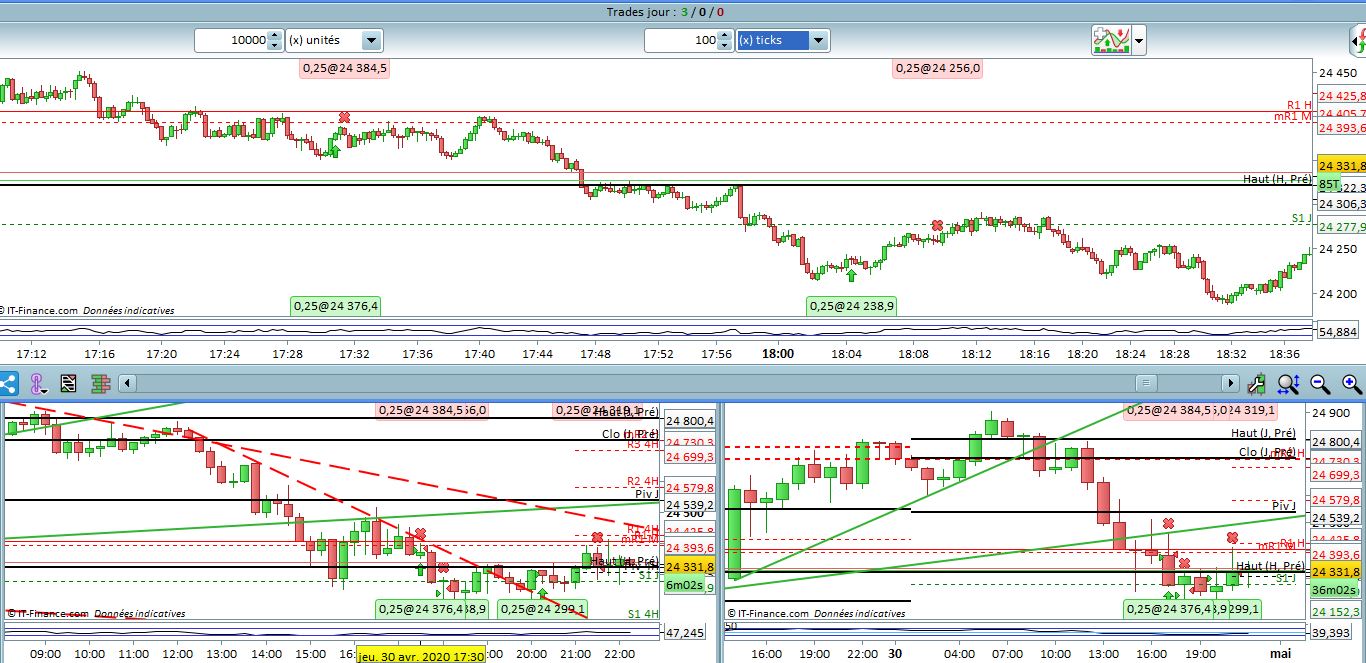
Task: Click scrollbar left arrow button
Action: 126,383
